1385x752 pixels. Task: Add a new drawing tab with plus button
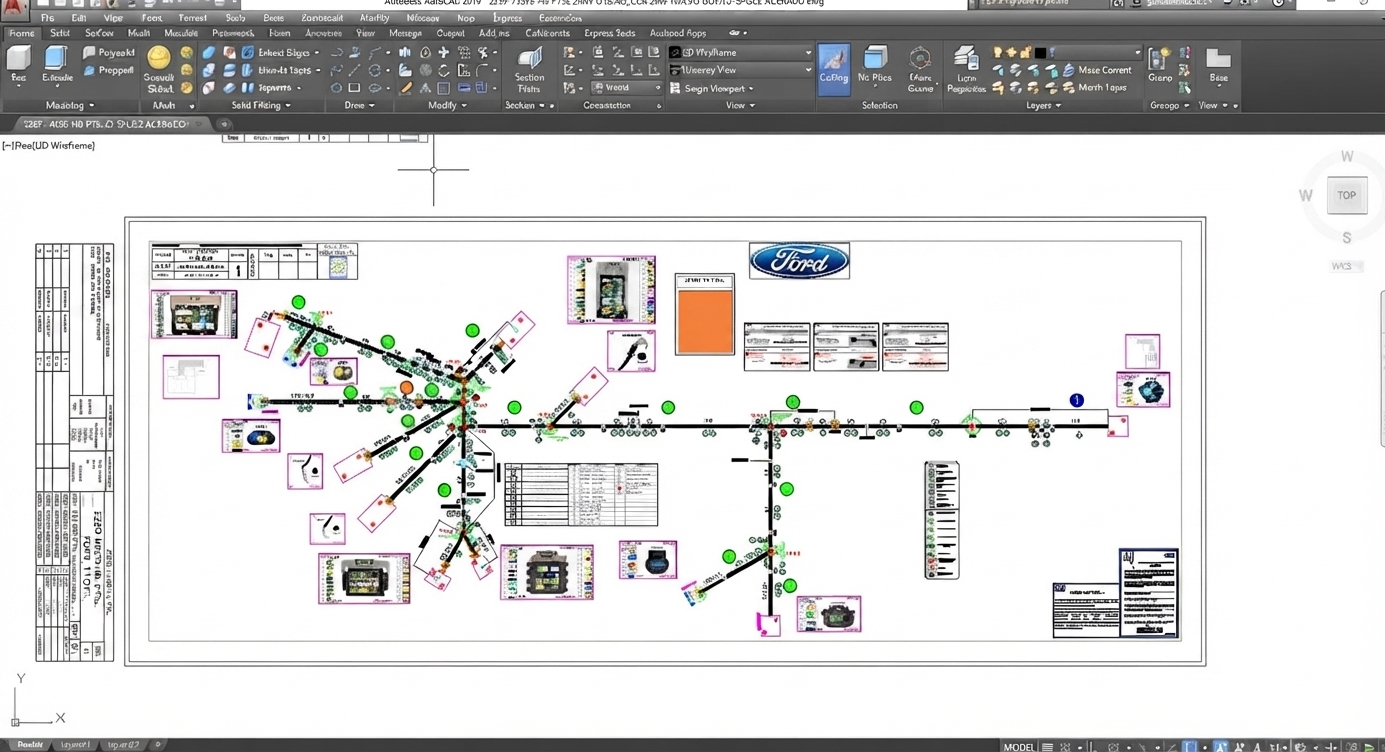[x=224, y=124]
